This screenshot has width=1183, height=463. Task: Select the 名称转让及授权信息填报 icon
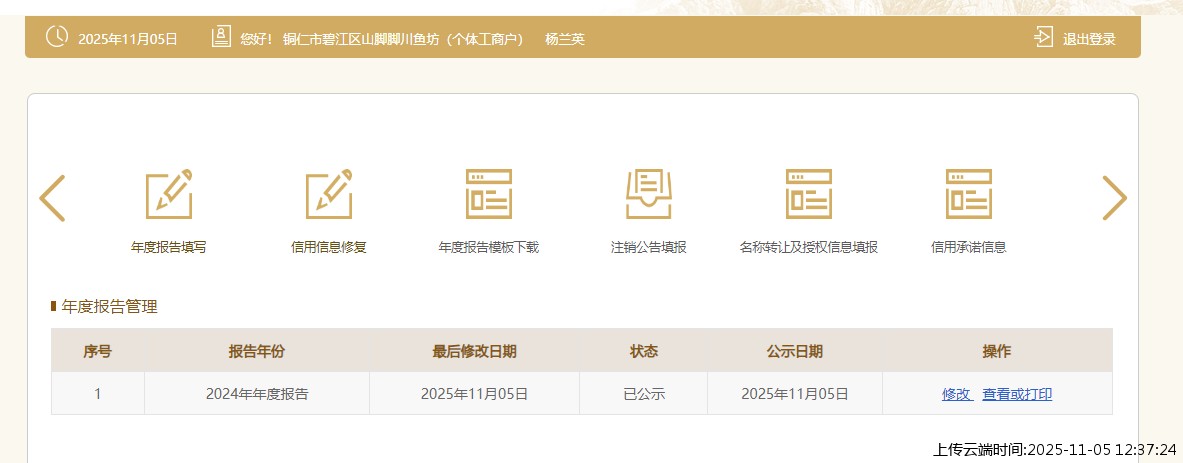tap(808, 195)
